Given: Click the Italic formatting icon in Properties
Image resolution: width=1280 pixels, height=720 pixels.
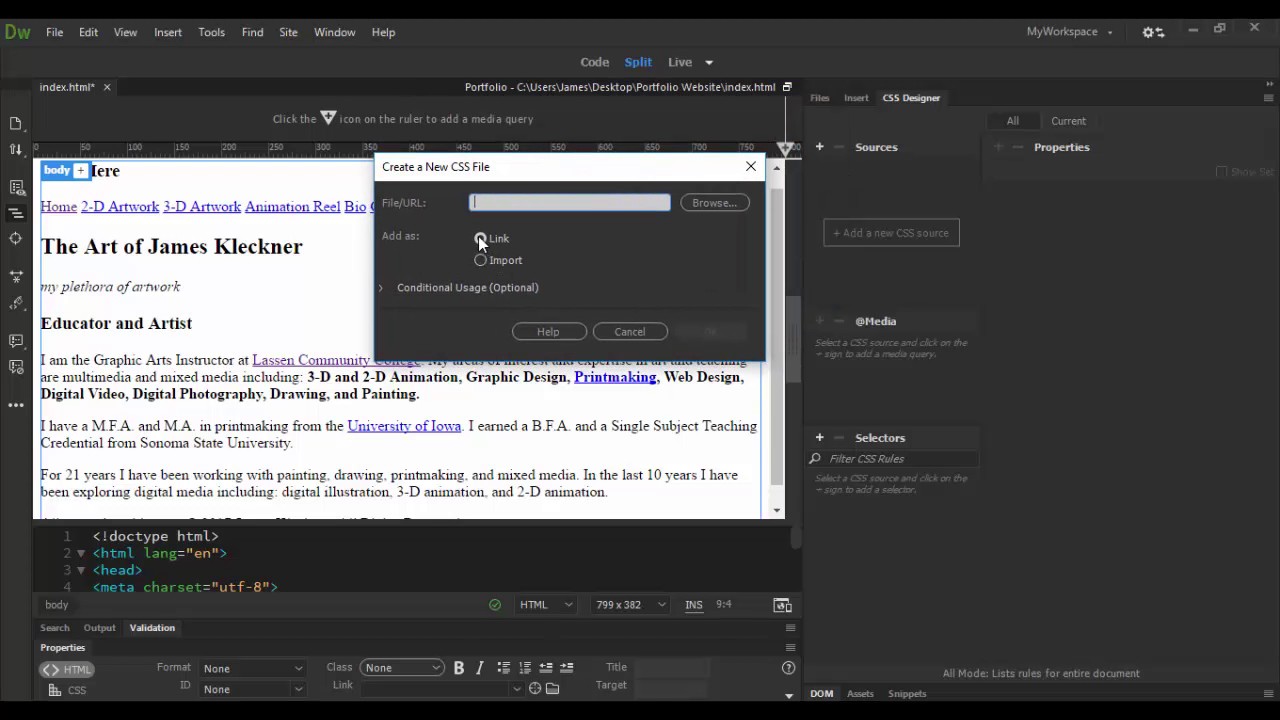Looking at the screenshot, I should click(x=480, y=668).
